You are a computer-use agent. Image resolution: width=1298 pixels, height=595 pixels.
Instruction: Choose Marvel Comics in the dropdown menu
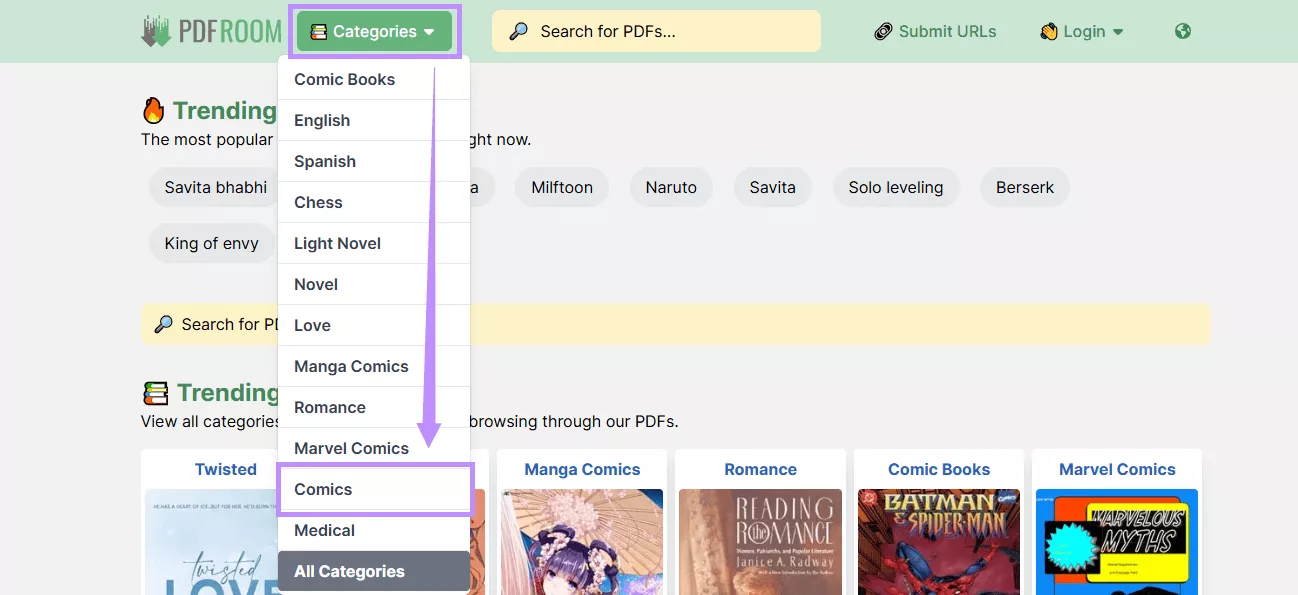[374, 448]
